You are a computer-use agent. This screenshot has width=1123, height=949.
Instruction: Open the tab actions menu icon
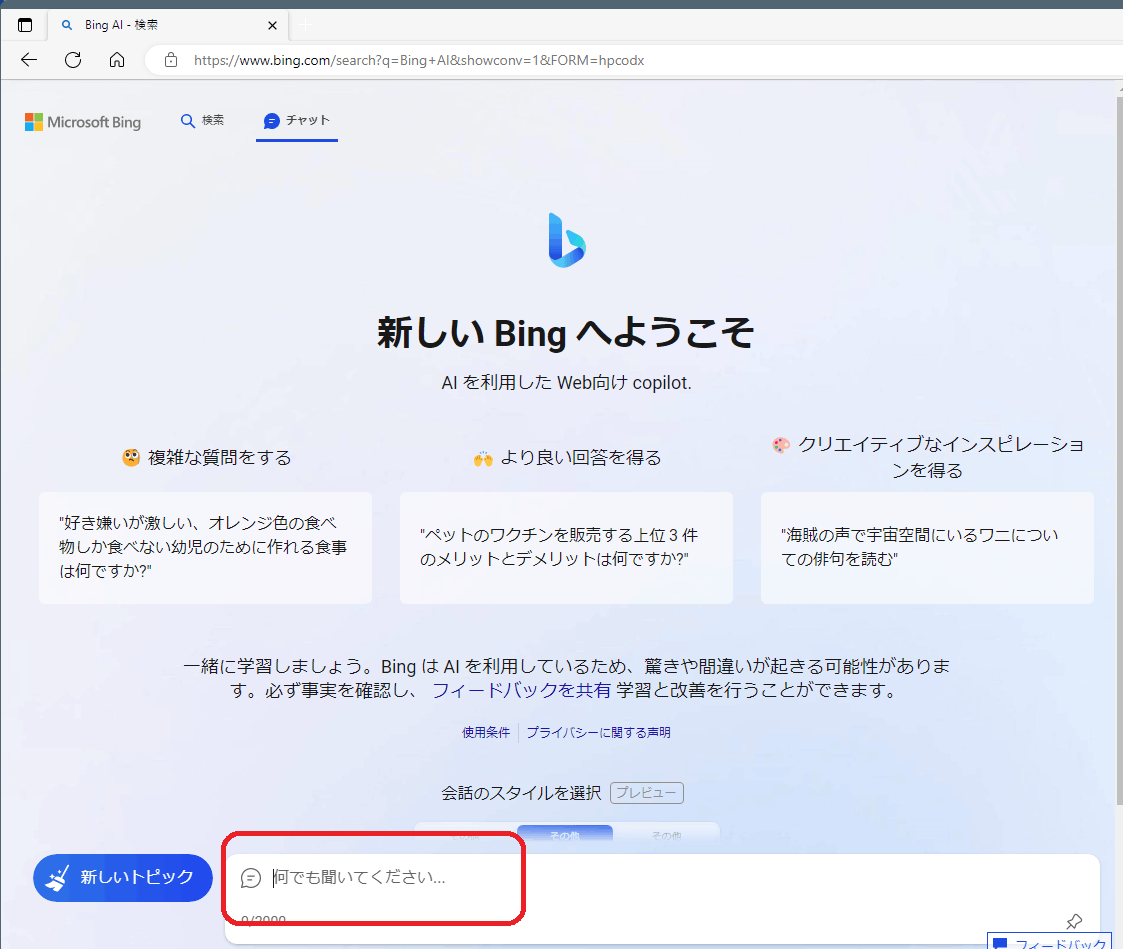tap(25, 25)
